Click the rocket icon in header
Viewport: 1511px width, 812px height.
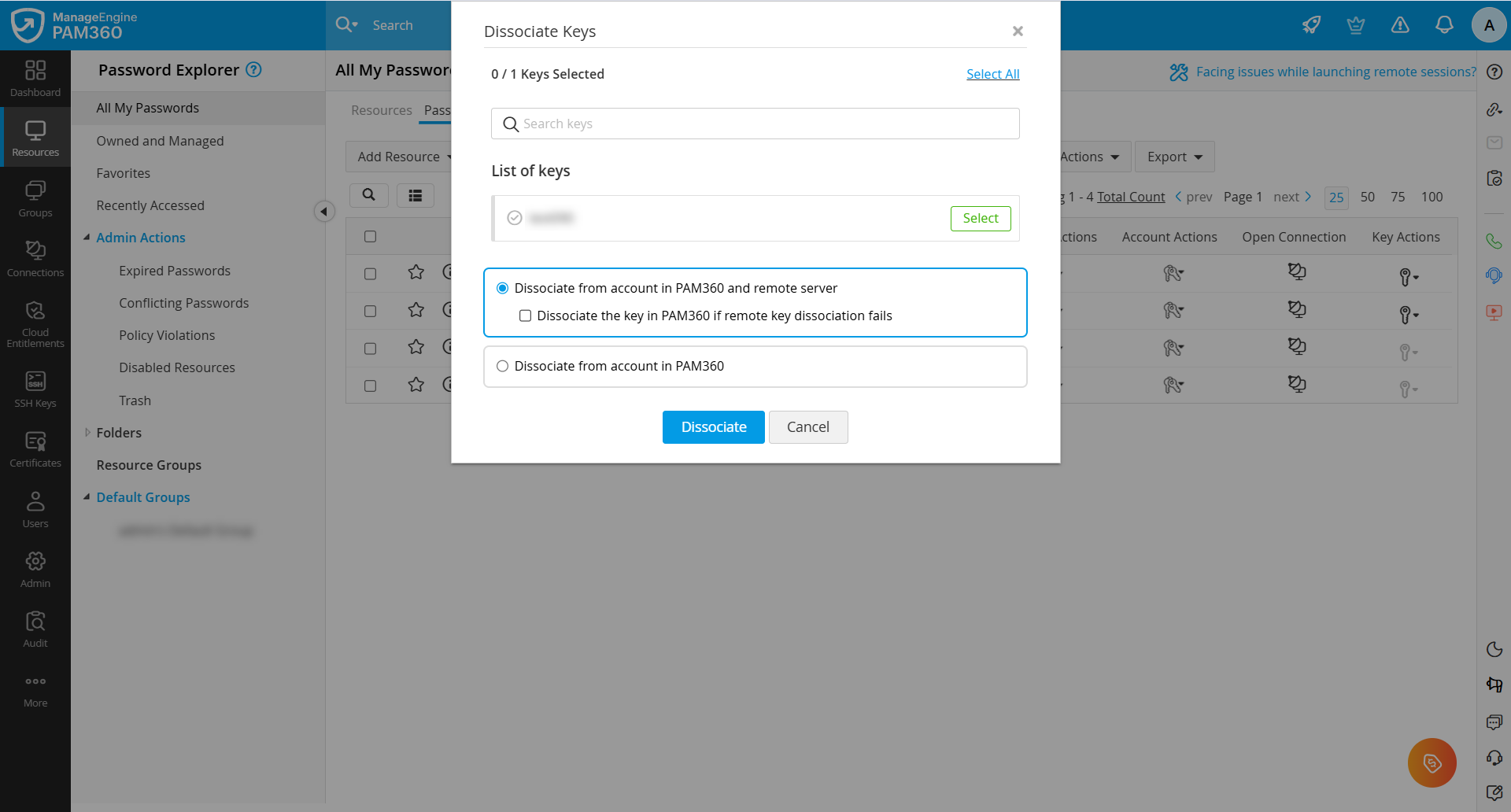1311,25
